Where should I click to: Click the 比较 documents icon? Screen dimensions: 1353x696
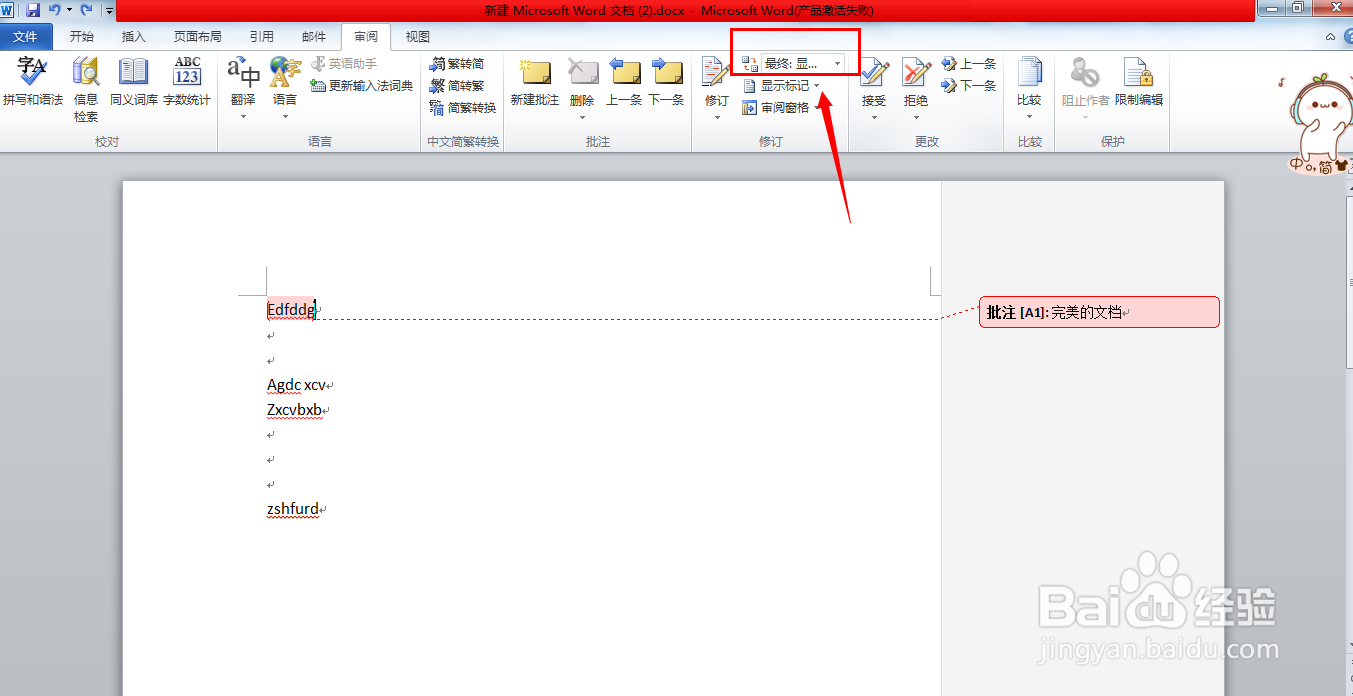1029,73
